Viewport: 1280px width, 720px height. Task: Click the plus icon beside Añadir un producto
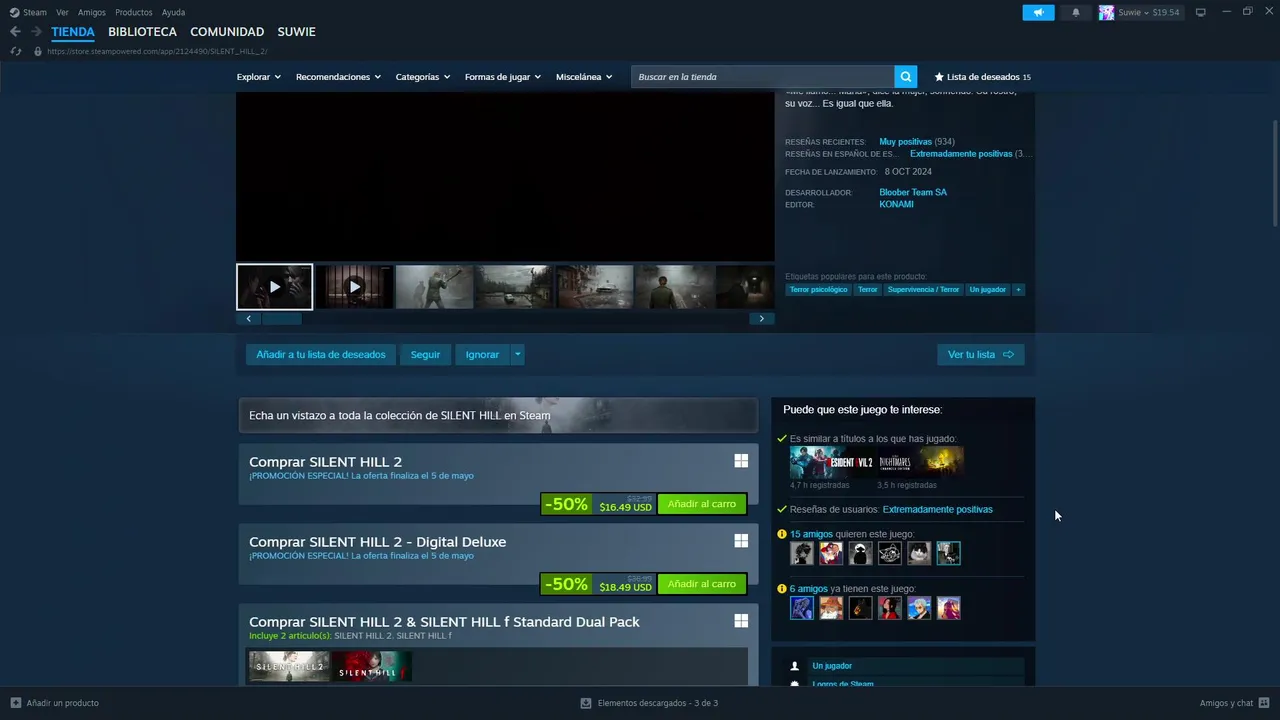click(15, 703)
